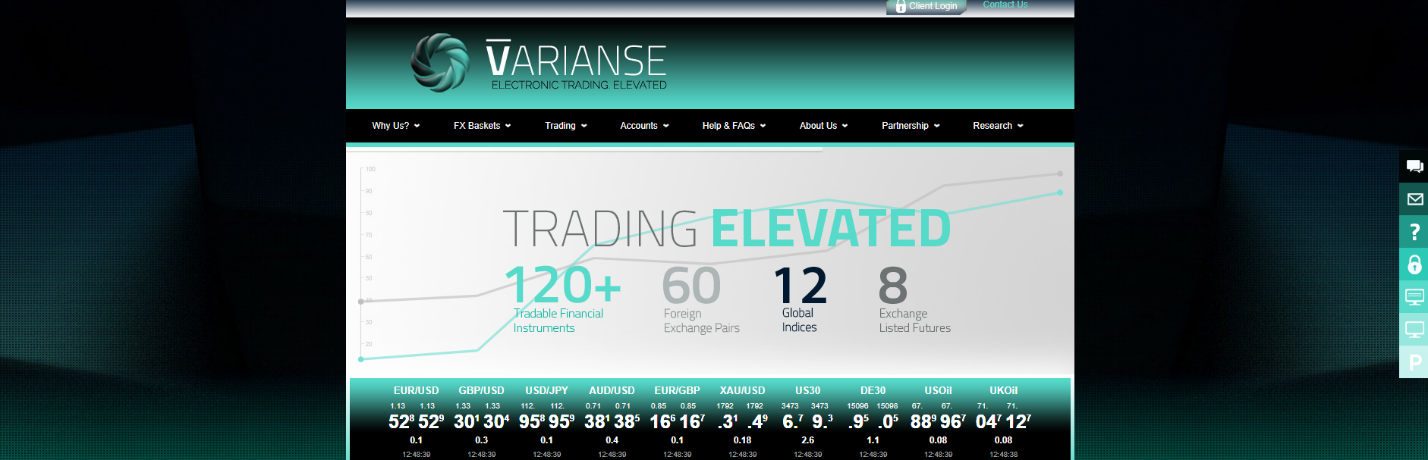Select the EUR/GBP quote label
1428x460 pixels.
coord(677,391)
